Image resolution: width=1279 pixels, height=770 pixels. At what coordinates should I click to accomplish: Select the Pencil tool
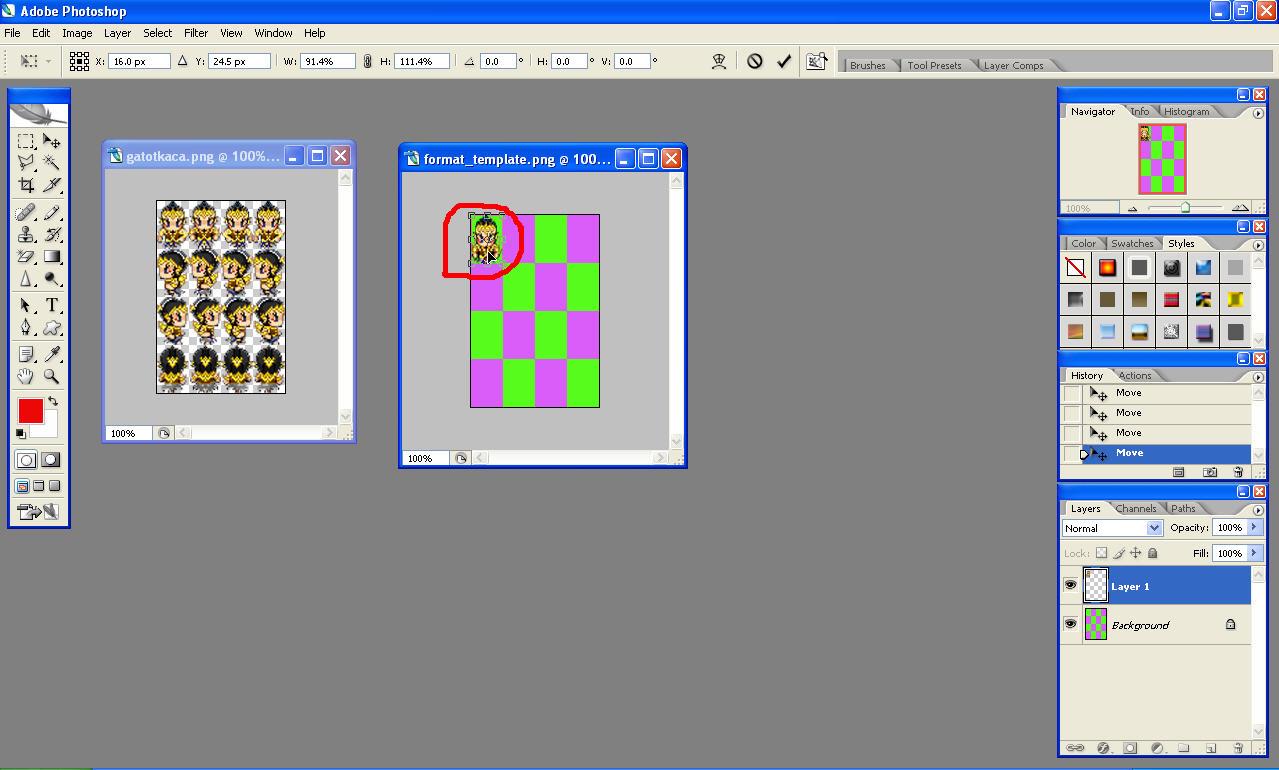(51, 212)
